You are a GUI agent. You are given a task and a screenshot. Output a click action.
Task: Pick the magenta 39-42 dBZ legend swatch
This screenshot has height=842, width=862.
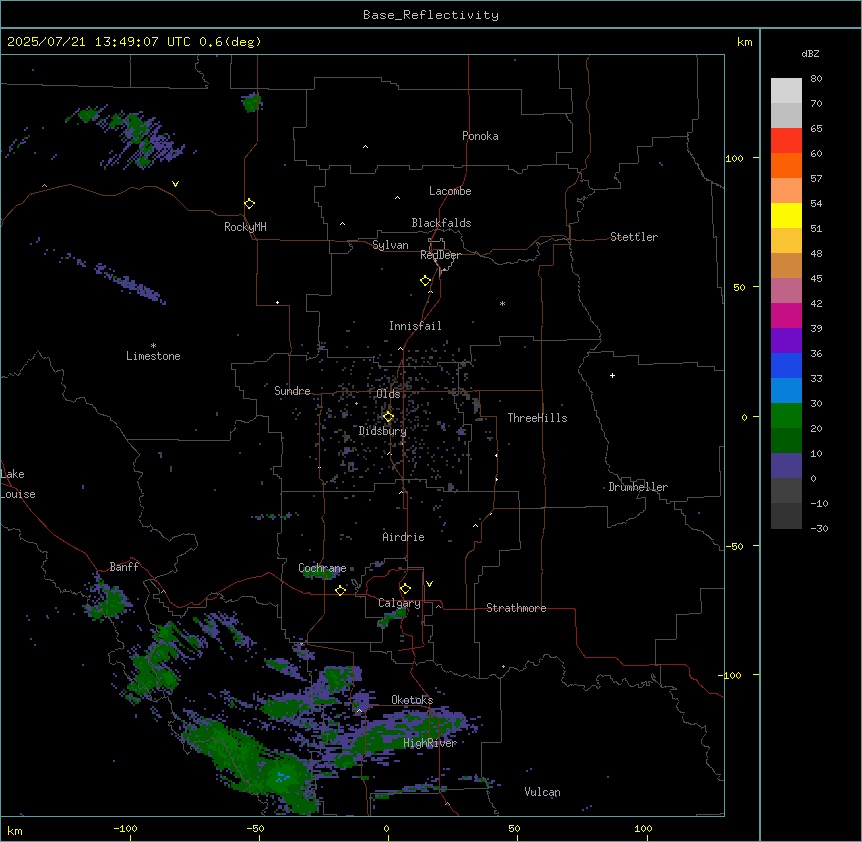[786, 315]
